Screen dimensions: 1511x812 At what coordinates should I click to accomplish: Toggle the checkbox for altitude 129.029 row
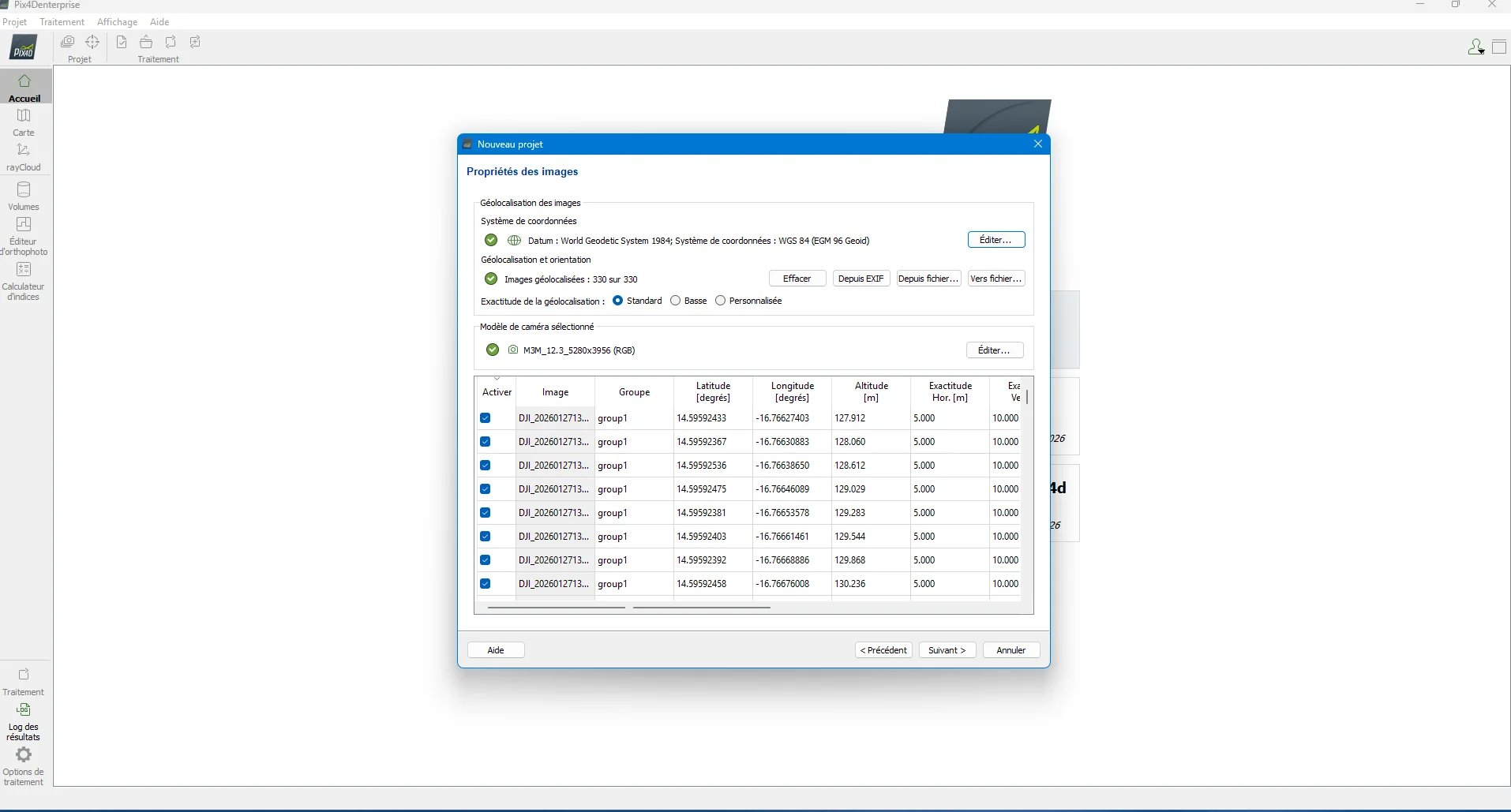tap(486, 489)
